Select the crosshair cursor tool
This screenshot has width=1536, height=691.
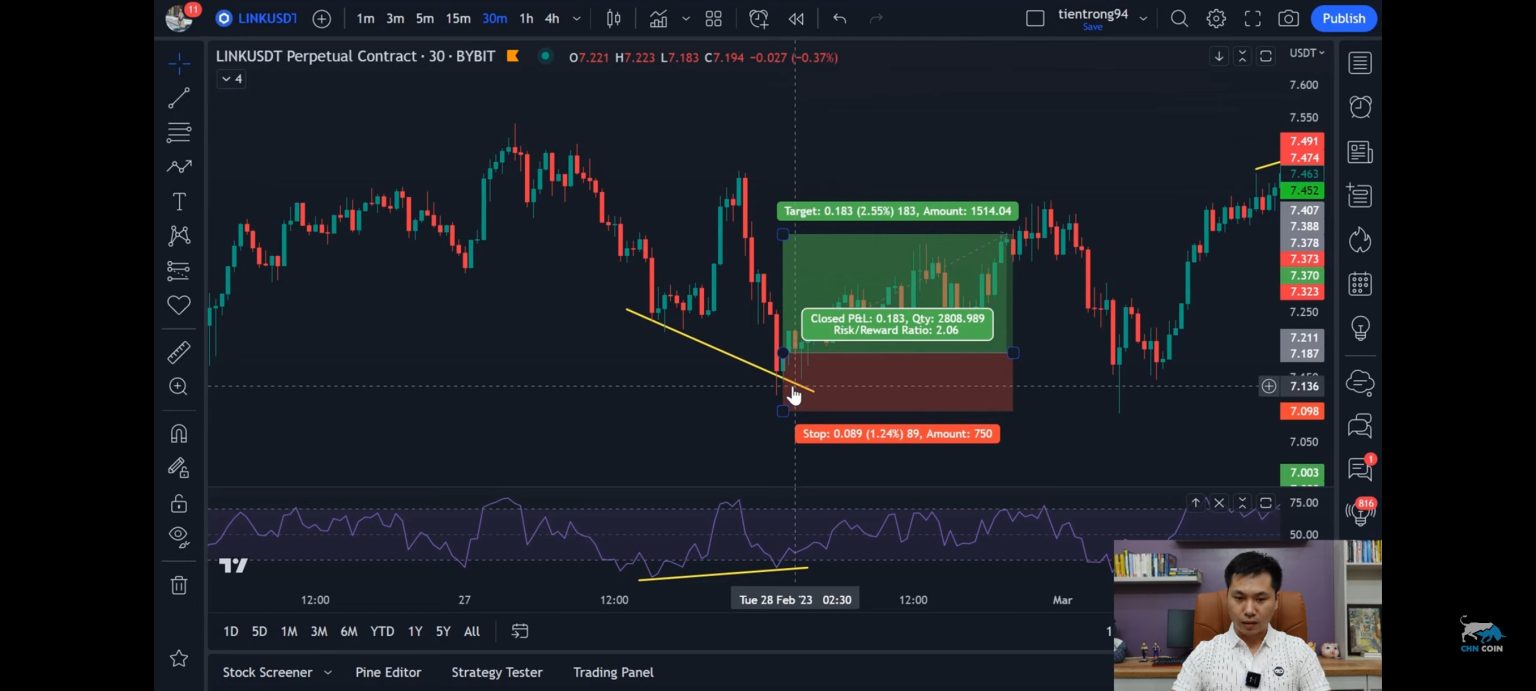[x=179, y=64]
